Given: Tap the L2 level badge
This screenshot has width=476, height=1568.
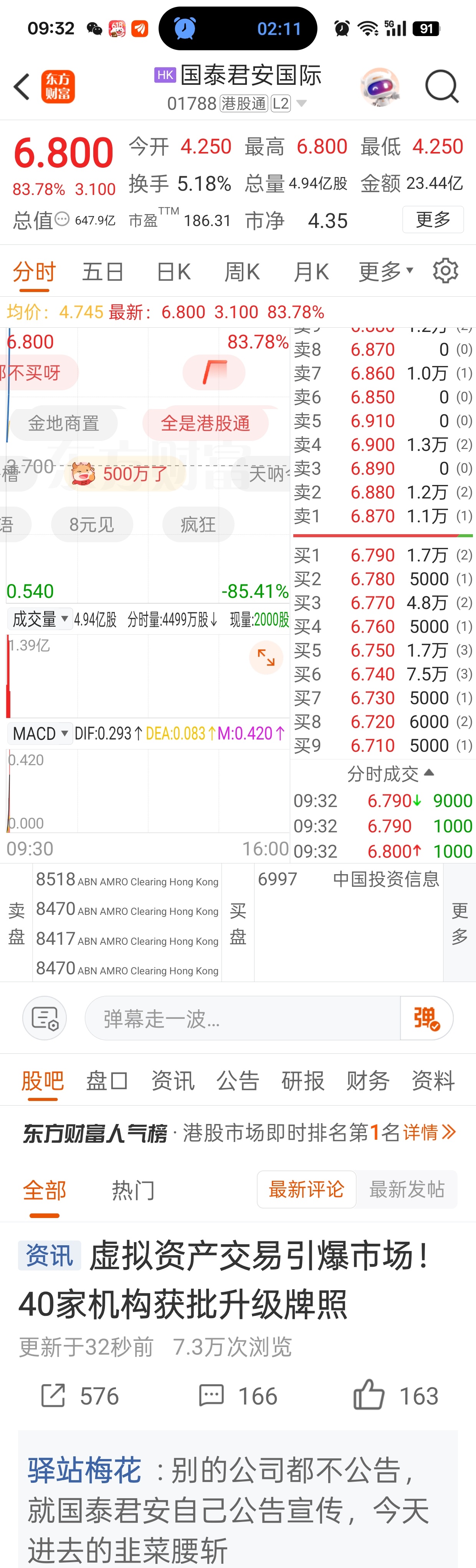Looking at the screenshot, I should tap(281, 104).
